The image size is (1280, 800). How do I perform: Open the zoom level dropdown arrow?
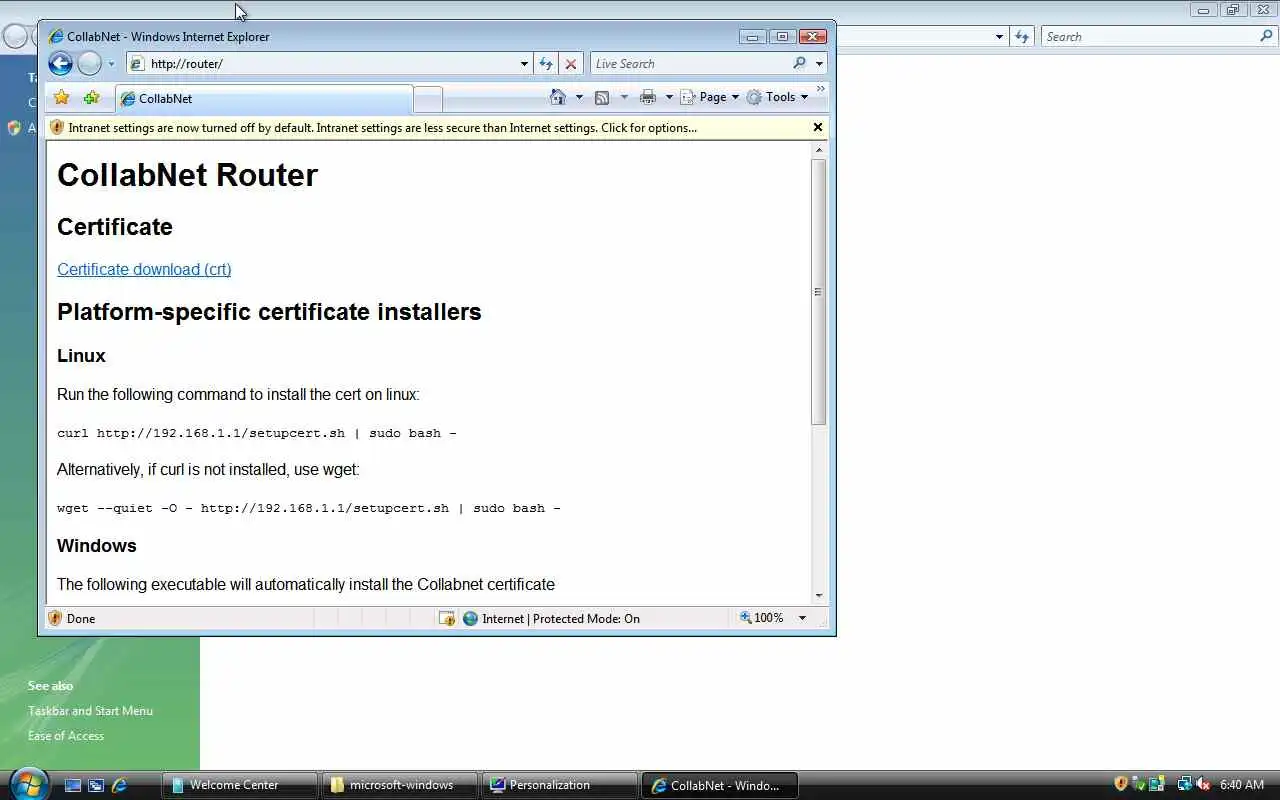(x=802, y=618)
